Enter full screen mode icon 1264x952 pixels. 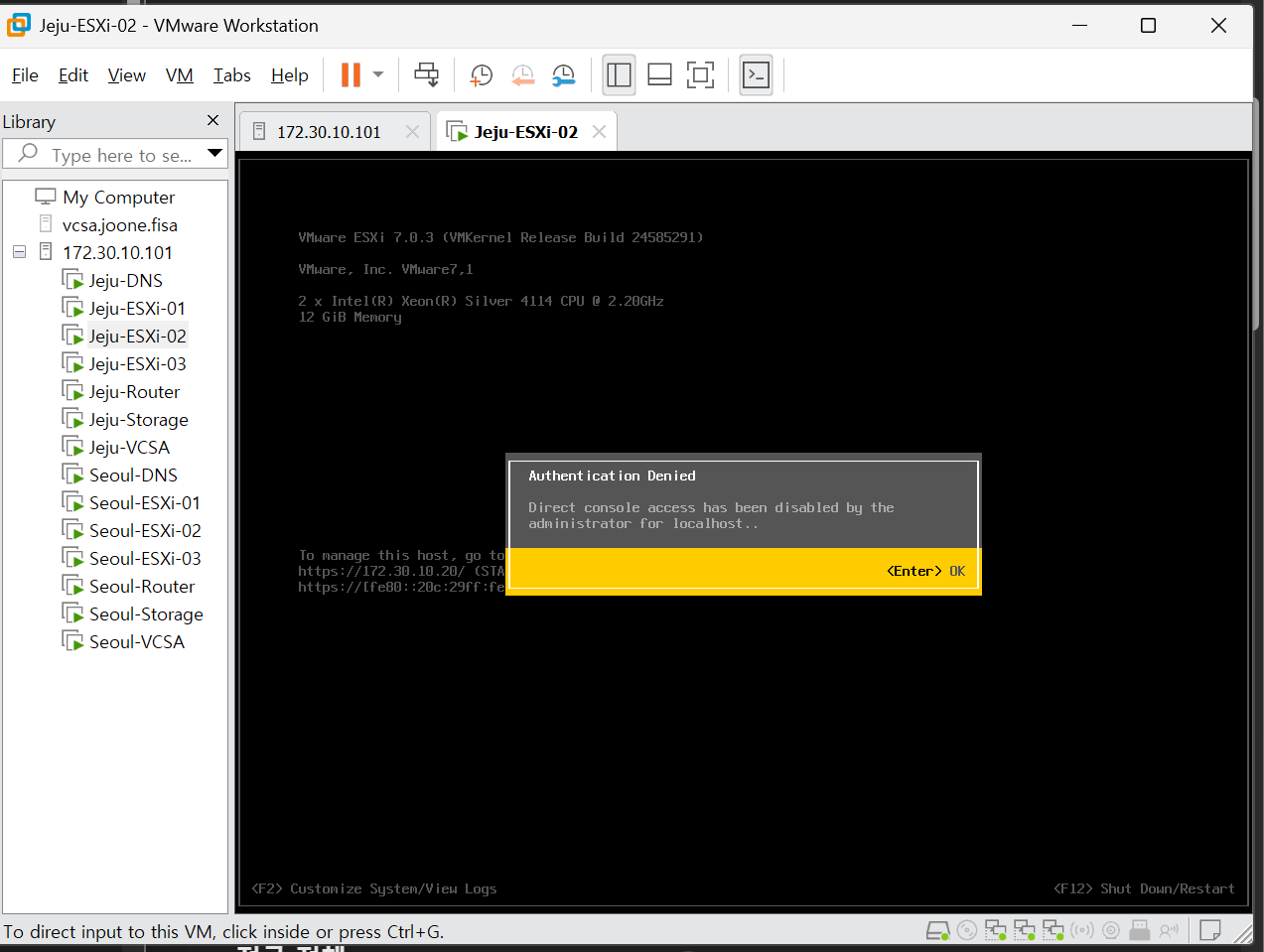[x=701, y=74]
